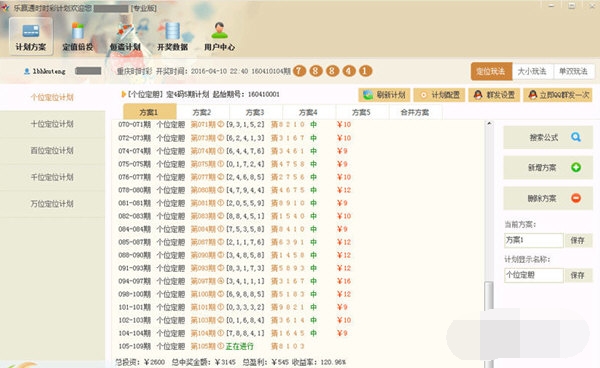
Task: Select the 方案2 tab
Action: tap(202, 112)
